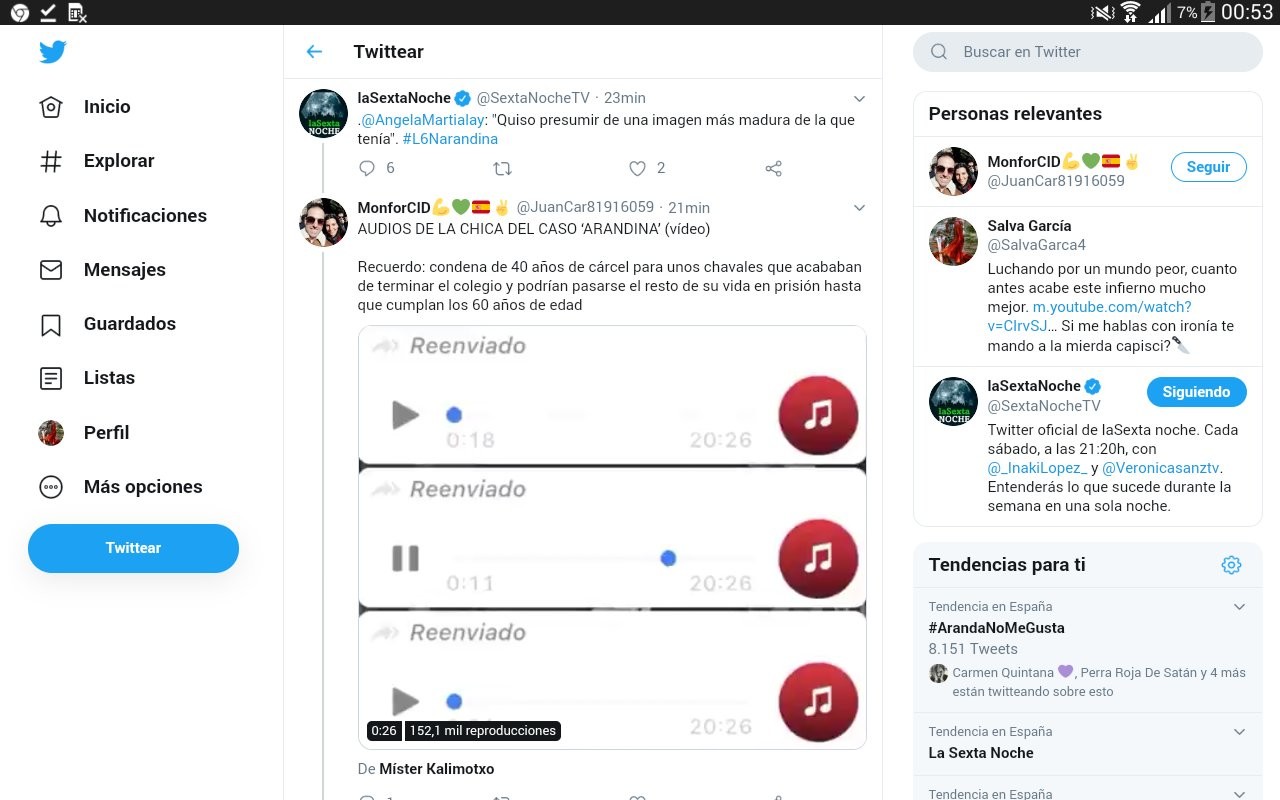Open options caret on laSextaNoche tweet
The width and height of the screenshot is (1280, 800).
[x=859, y=98]
